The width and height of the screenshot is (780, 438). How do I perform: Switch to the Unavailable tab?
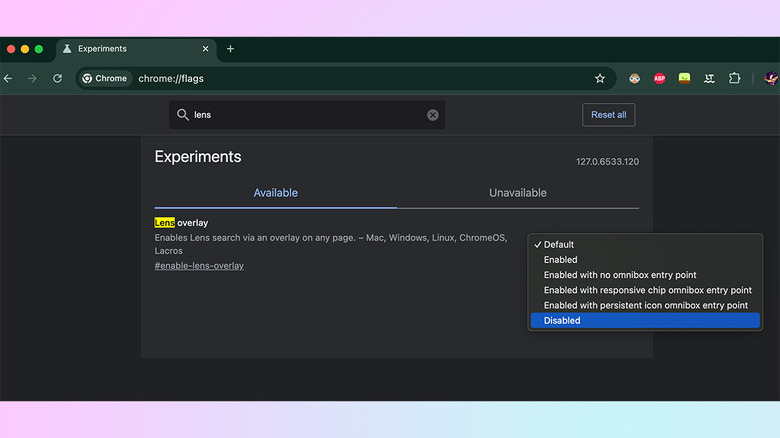(x=517, y=193)
